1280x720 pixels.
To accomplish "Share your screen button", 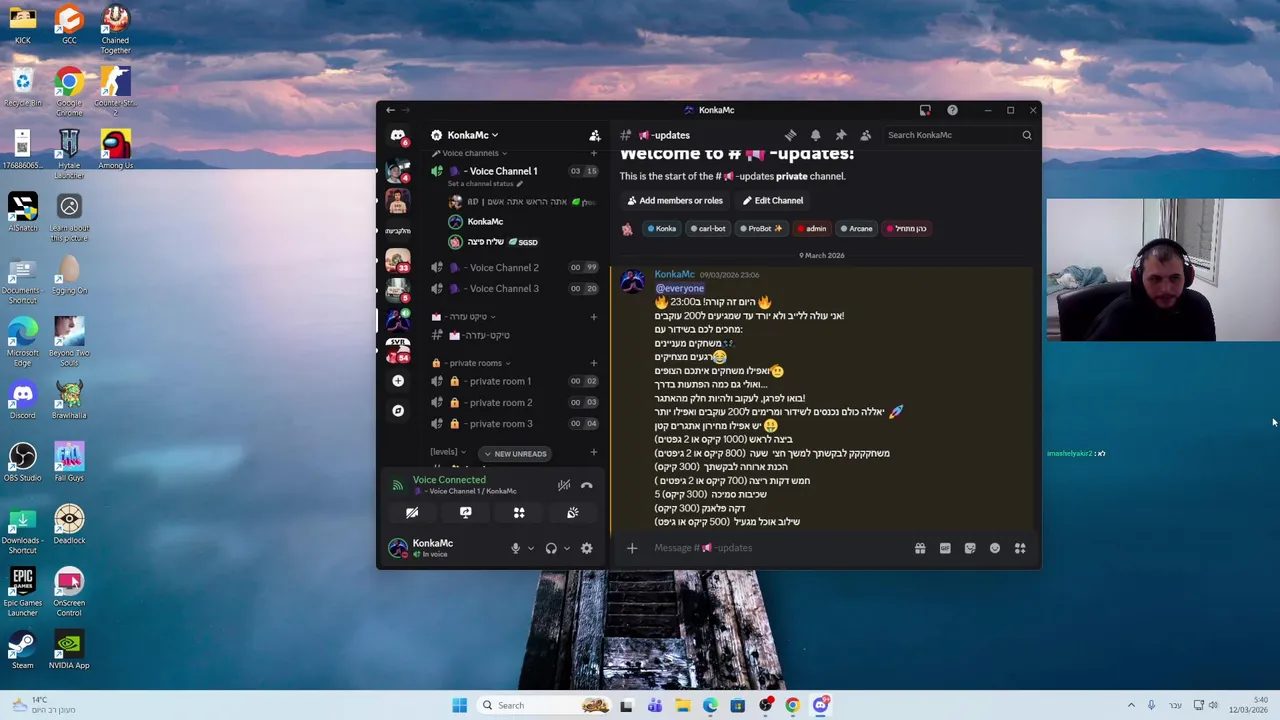I will pyautogui.click(x=465, y=513).
